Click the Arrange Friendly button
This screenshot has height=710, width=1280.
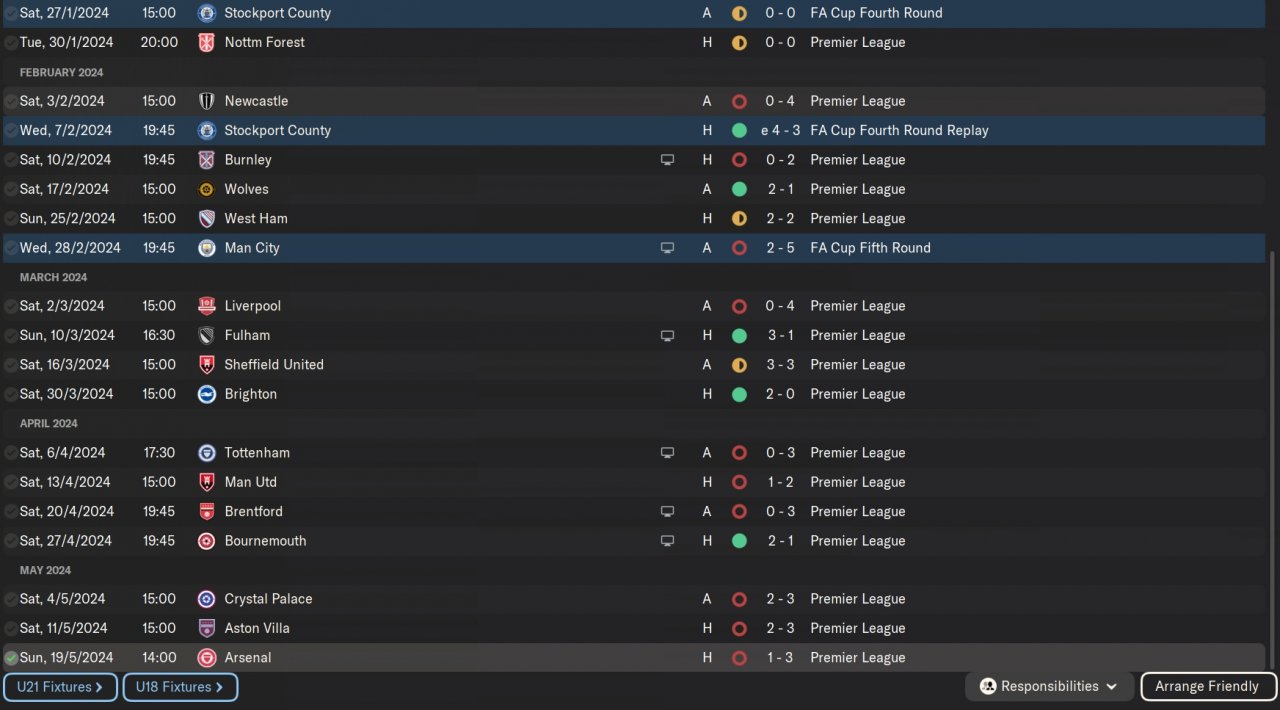pos(1207,687)
